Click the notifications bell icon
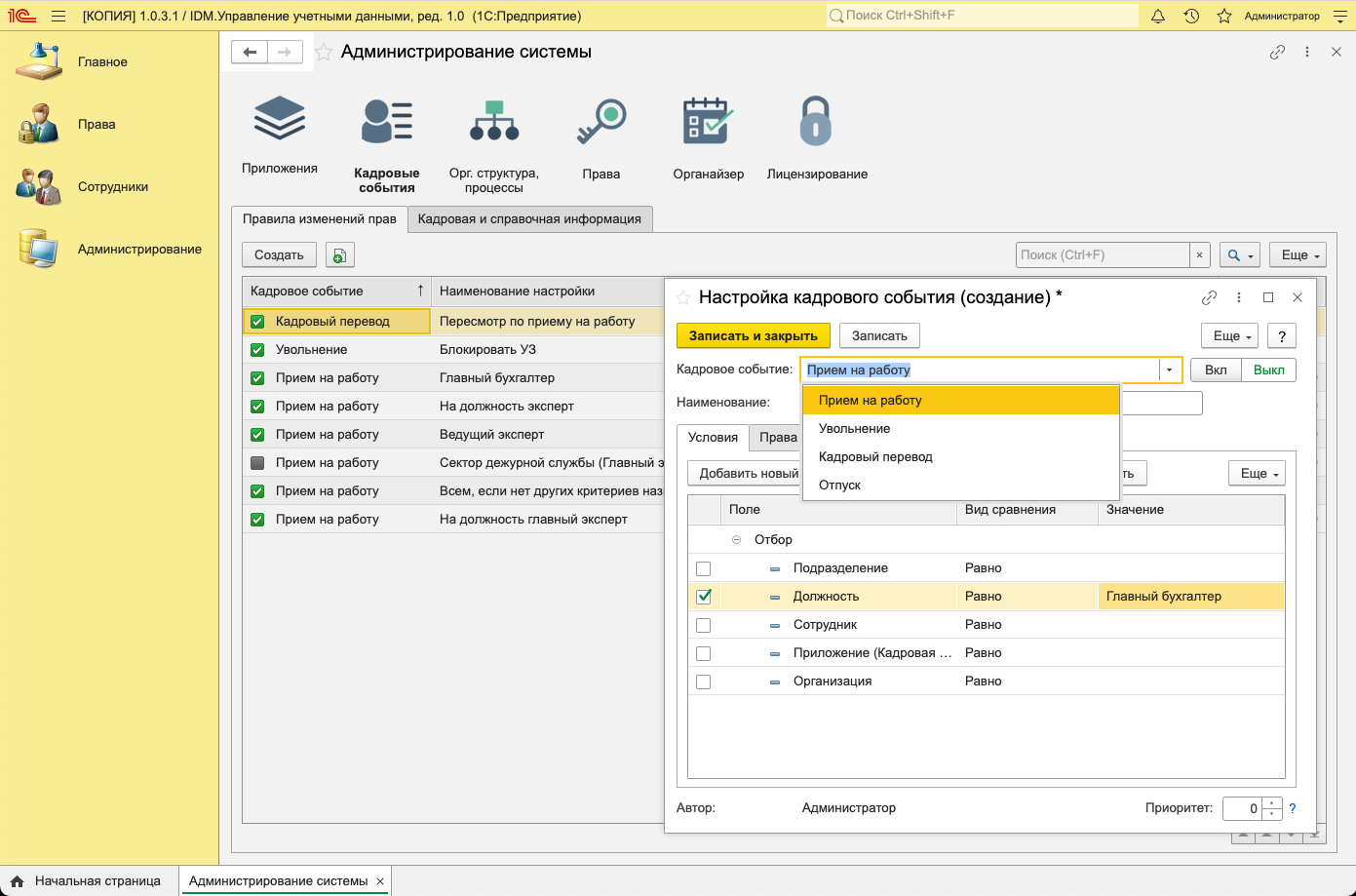Screen dimensions: 1356x896 [x=1158, y=16]
